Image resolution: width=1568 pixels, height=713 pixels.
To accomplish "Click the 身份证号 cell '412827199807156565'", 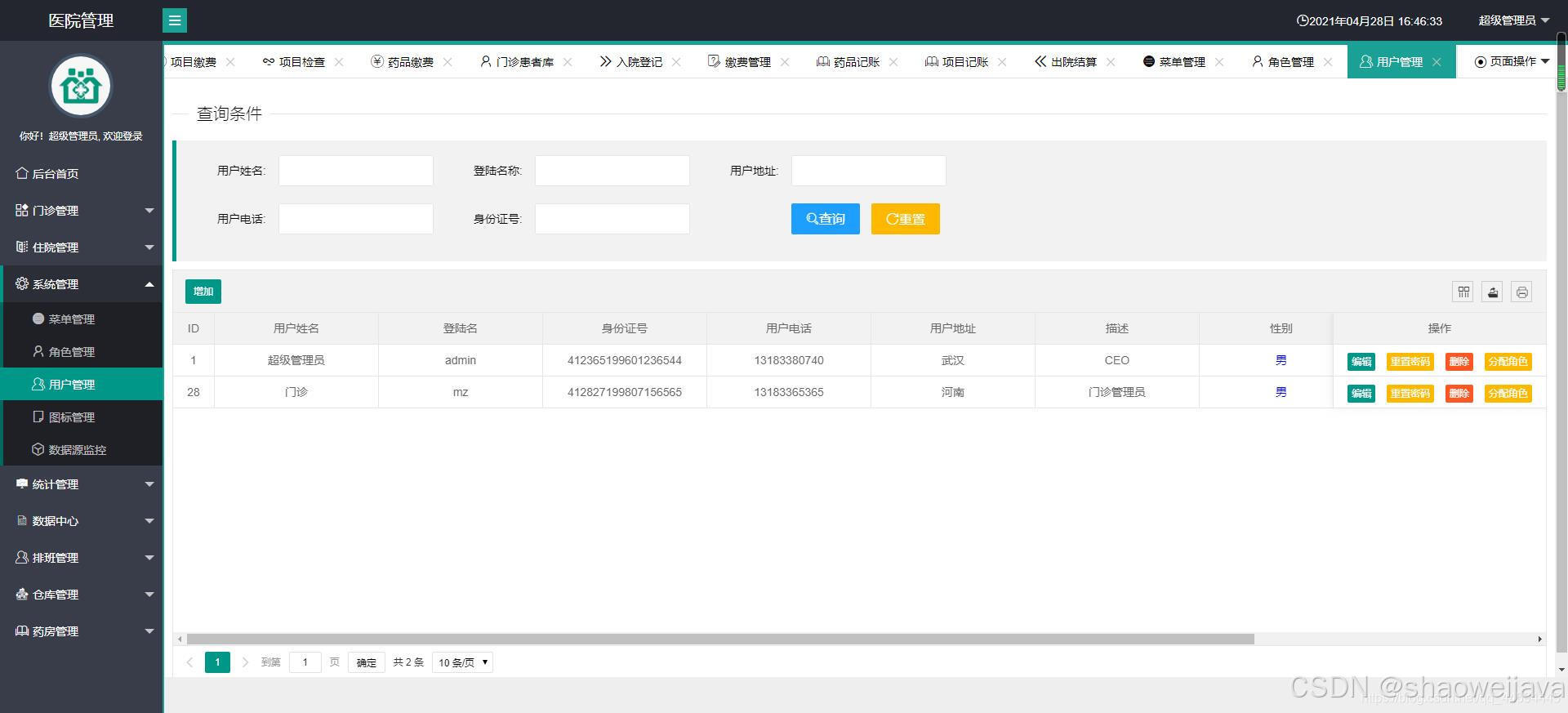I will click(625, 392).
